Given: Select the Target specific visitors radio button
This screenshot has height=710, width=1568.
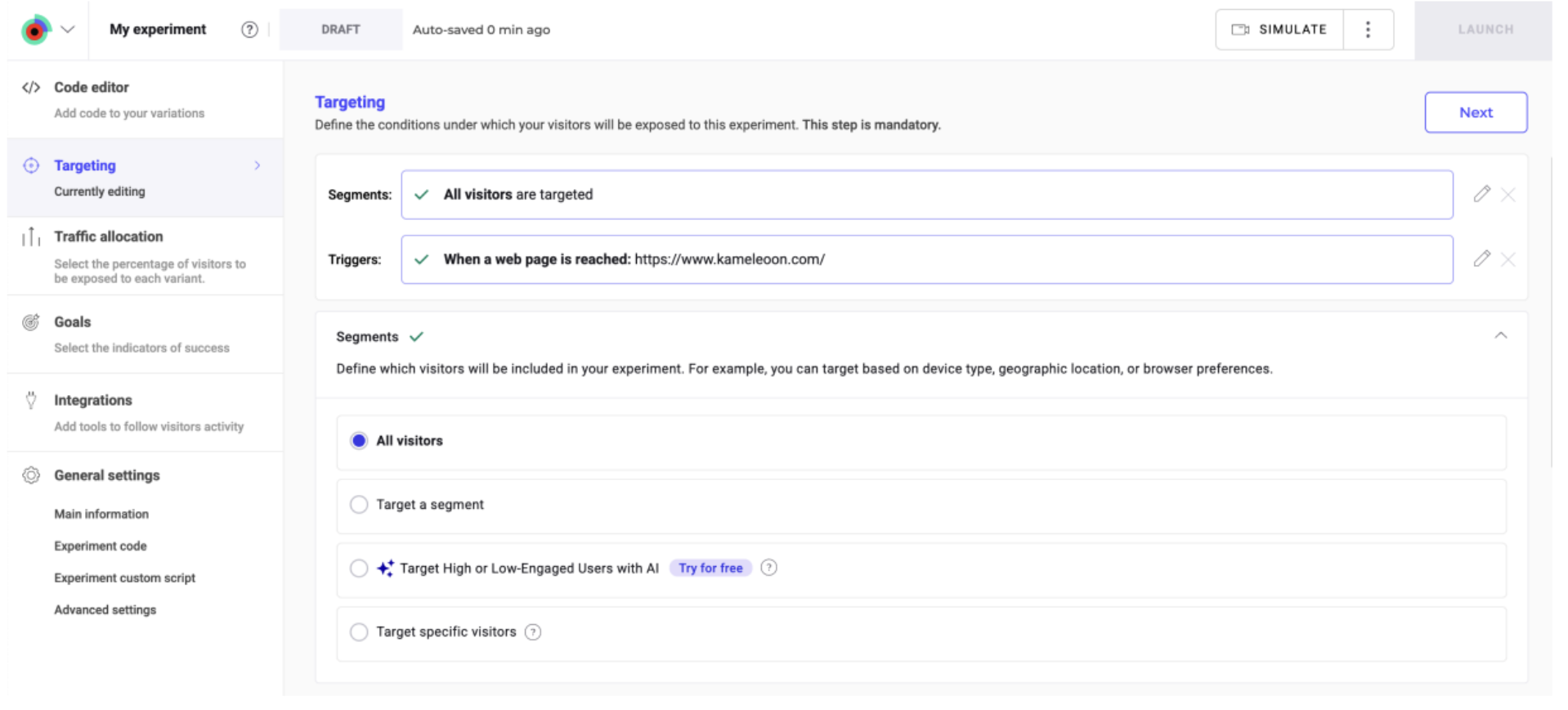Looking at the screenshot, I should pos(359,632).
